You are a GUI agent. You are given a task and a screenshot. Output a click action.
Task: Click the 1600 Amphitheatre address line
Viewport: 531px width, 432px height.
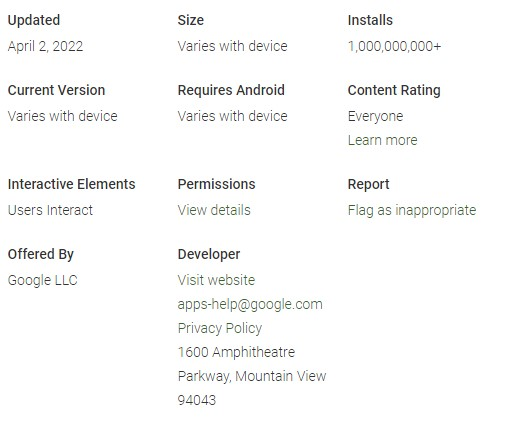click(236, 352)
